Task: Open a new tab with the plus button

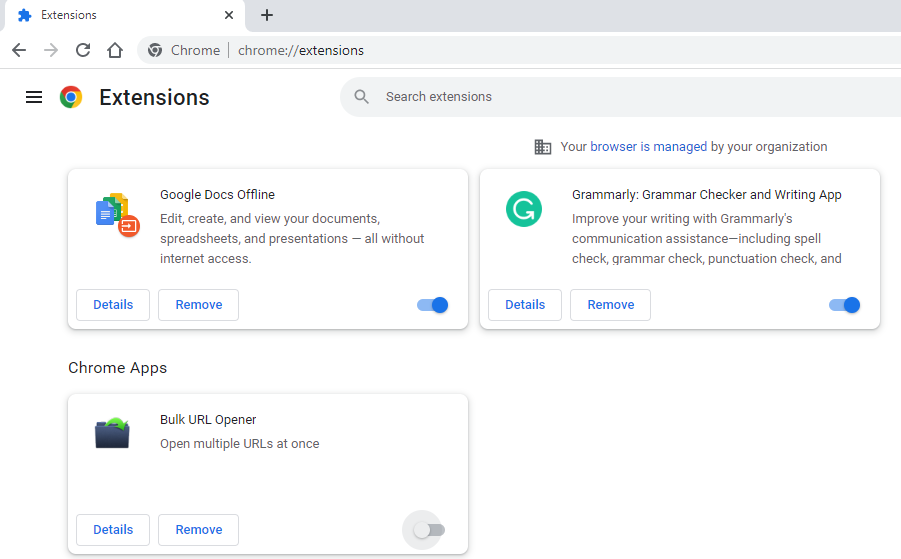Action: [267, 15]
